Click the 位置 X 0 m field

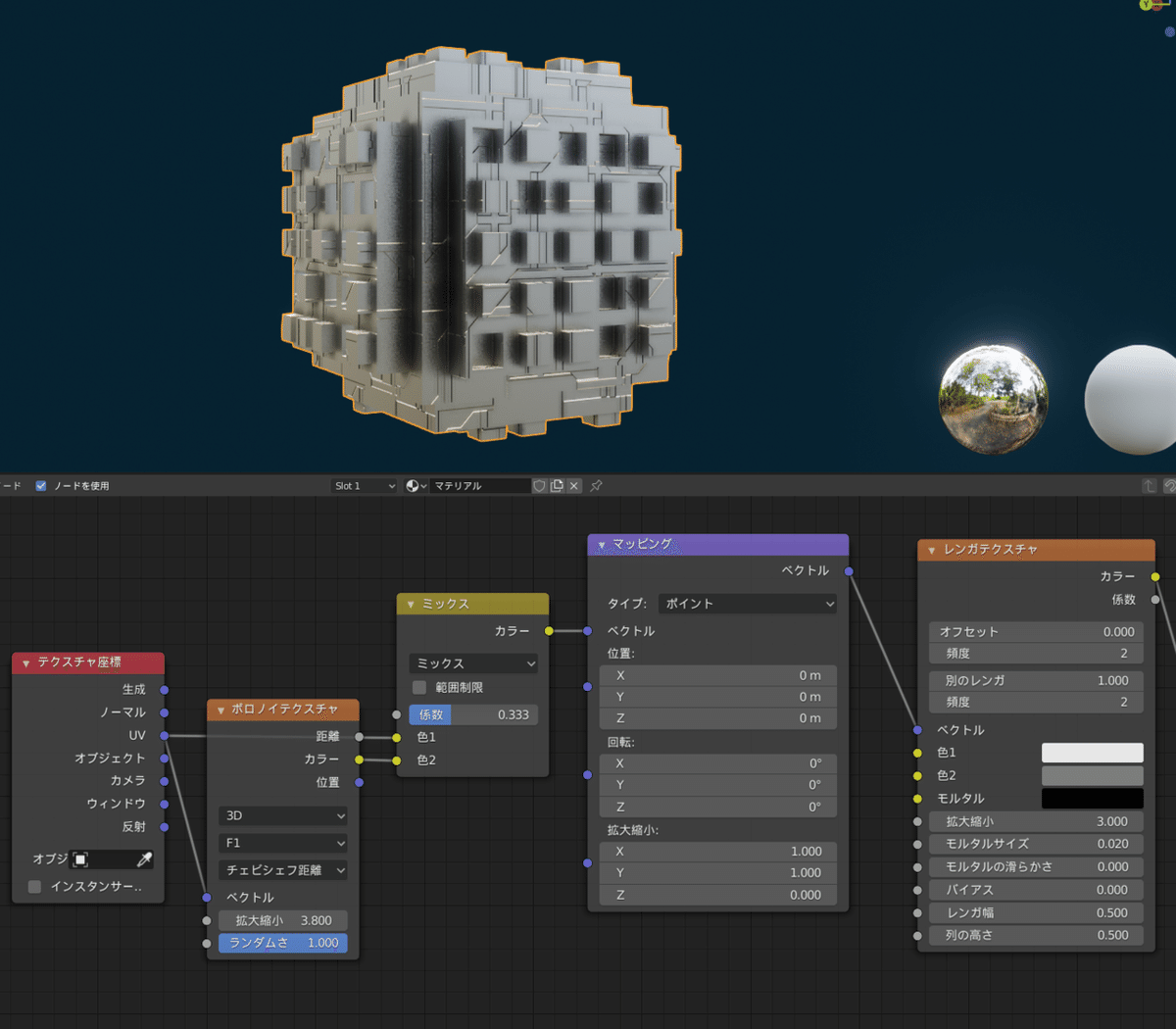[717, 675]
